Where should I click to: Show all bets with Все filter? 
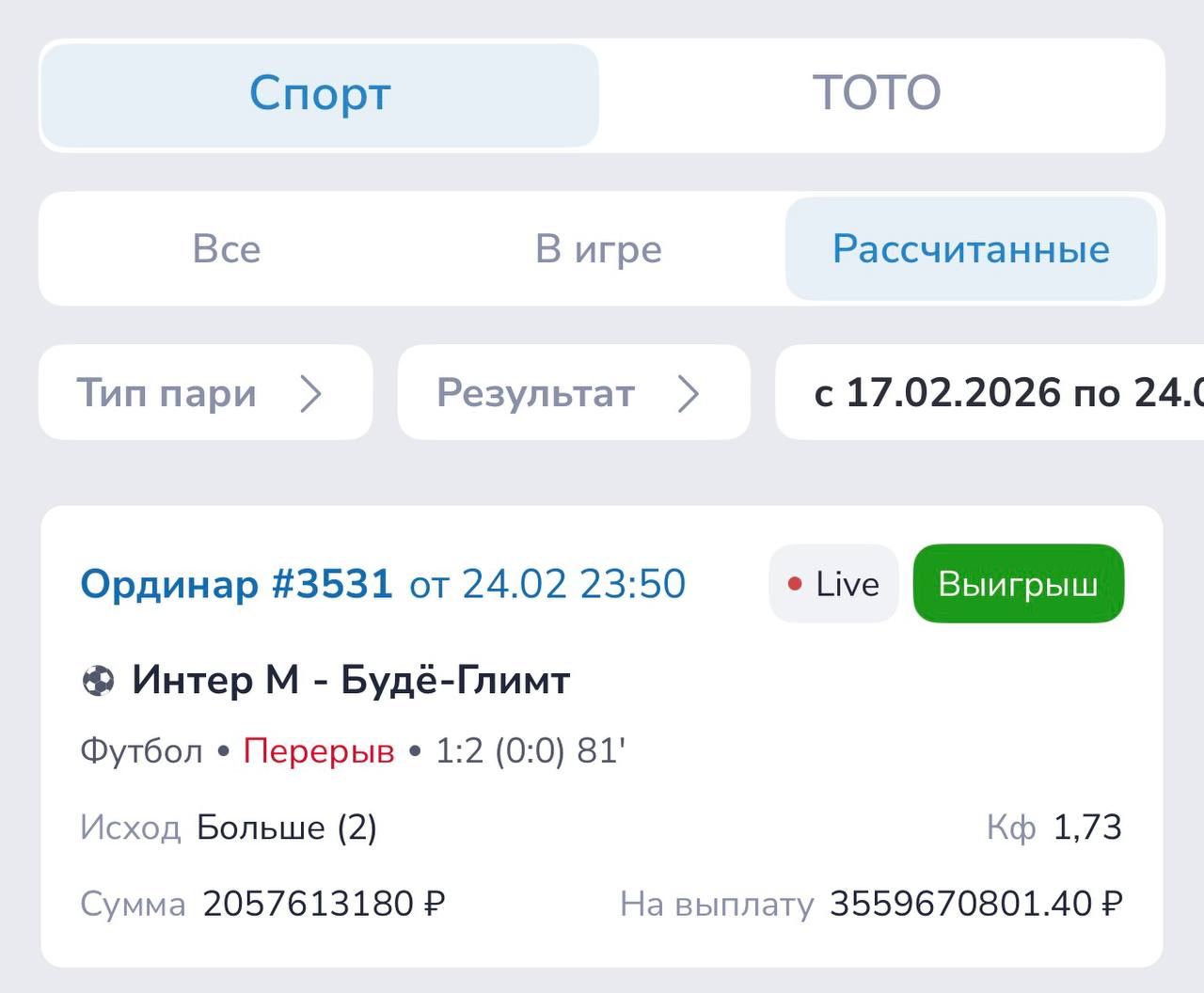click(x=227, y=249)
